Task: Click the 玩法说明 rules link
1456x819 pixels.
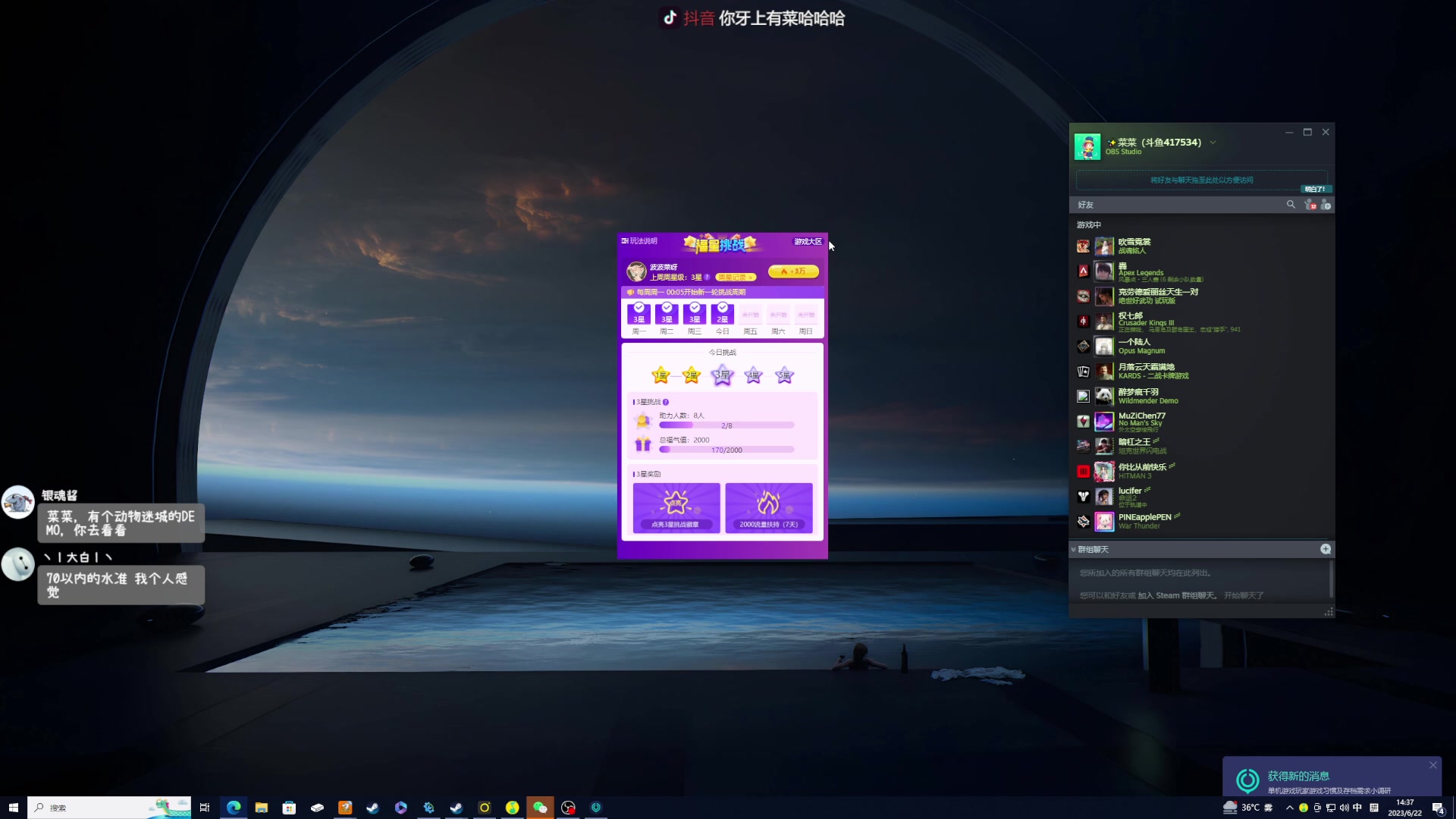Action: [639, 241]
